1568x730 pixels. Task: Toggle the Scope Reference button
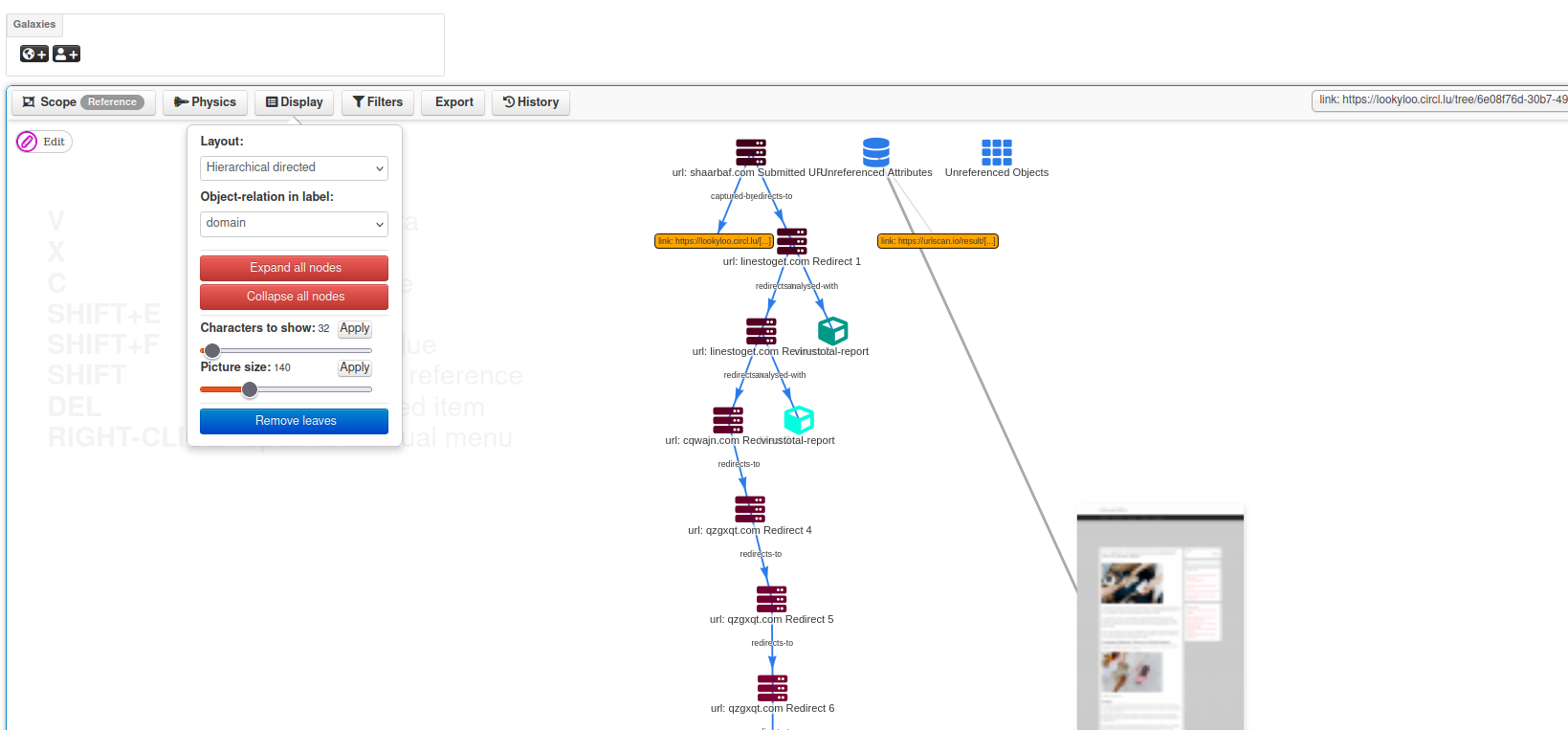tap(83, 102)
